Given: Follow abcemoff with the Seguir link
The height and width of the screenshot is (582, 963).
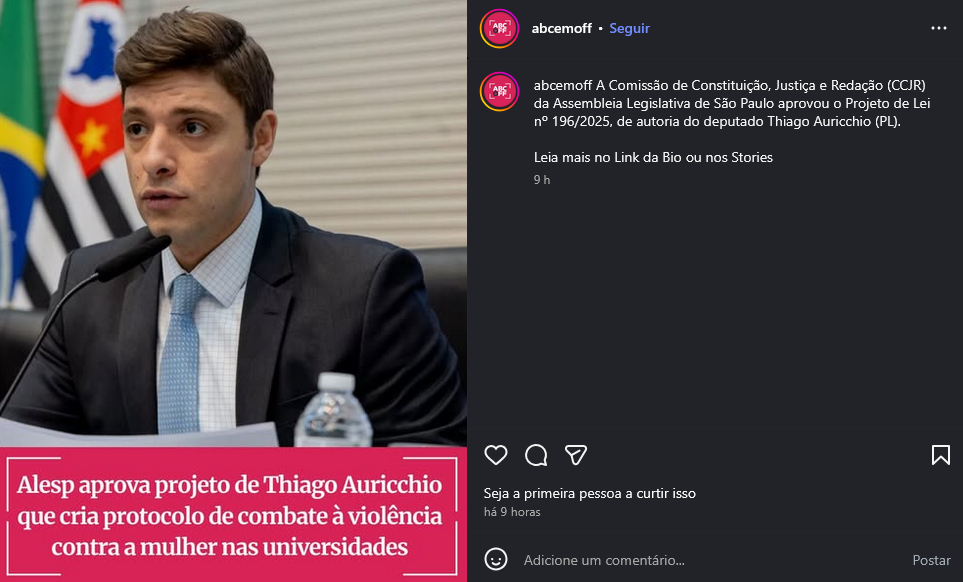Looking at the screenshot, I should coord(630,28).
